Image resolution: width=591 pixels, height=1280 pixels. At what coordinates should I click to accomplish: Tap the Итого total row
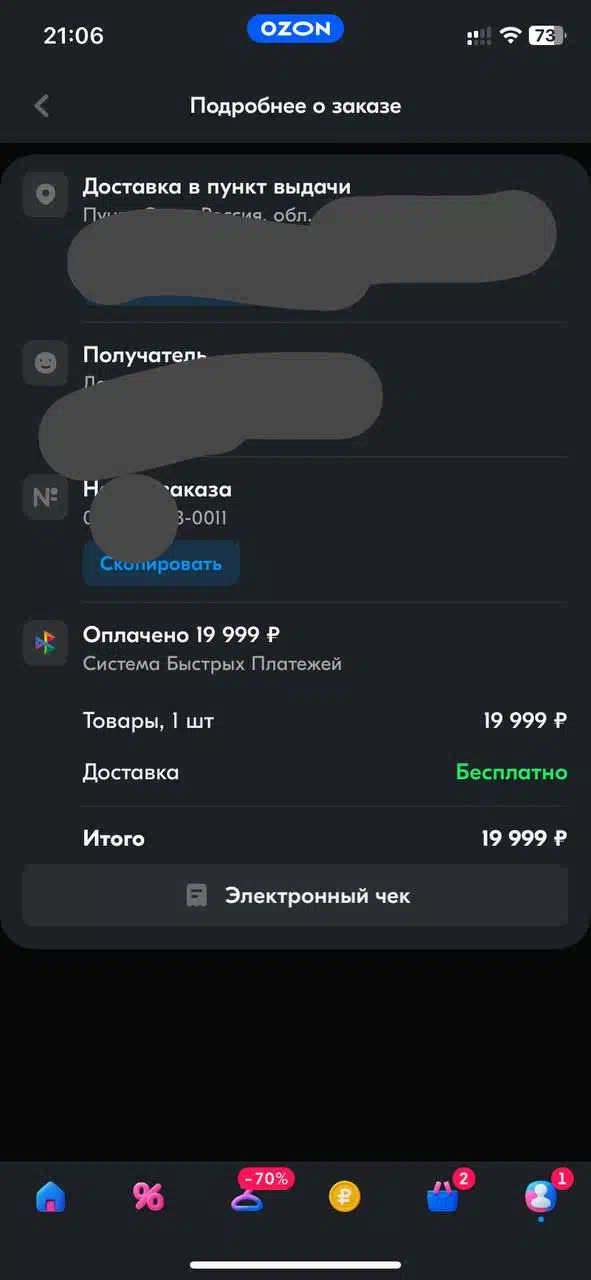pyautogui.click(x=325, y=838)
